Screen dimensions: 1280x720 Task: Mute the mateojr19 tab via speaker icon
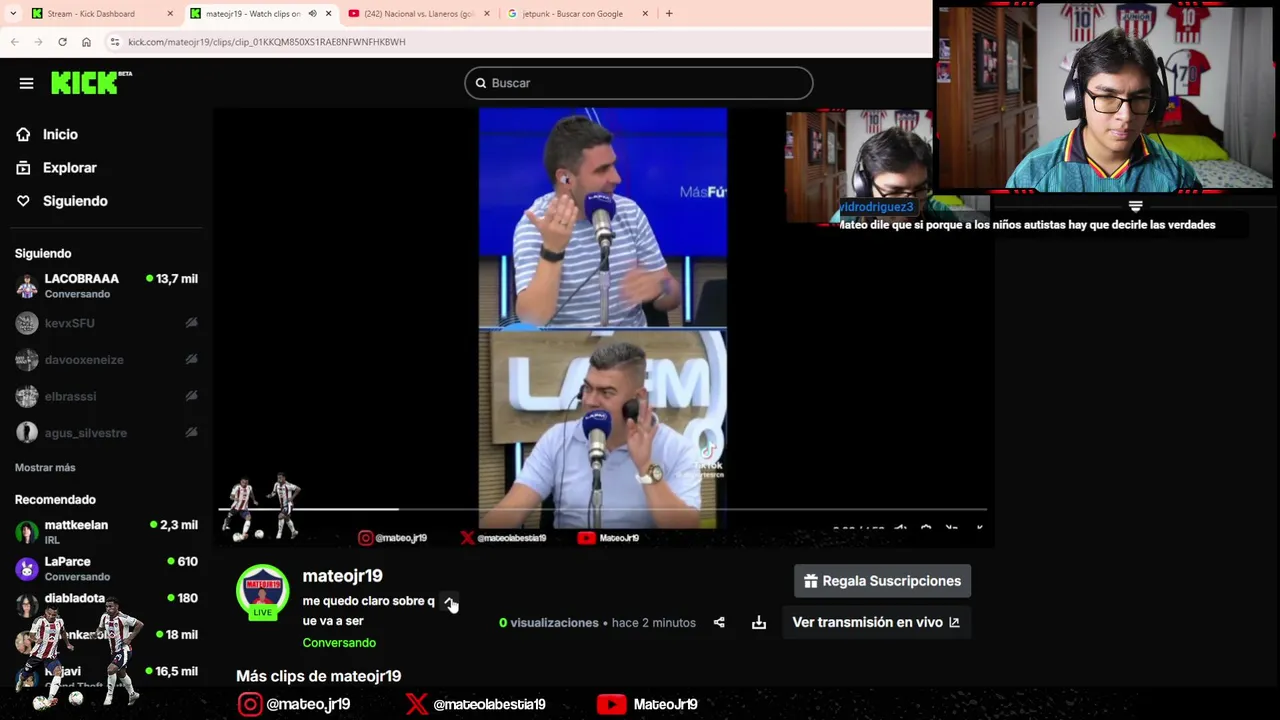(x=312, y=14)
